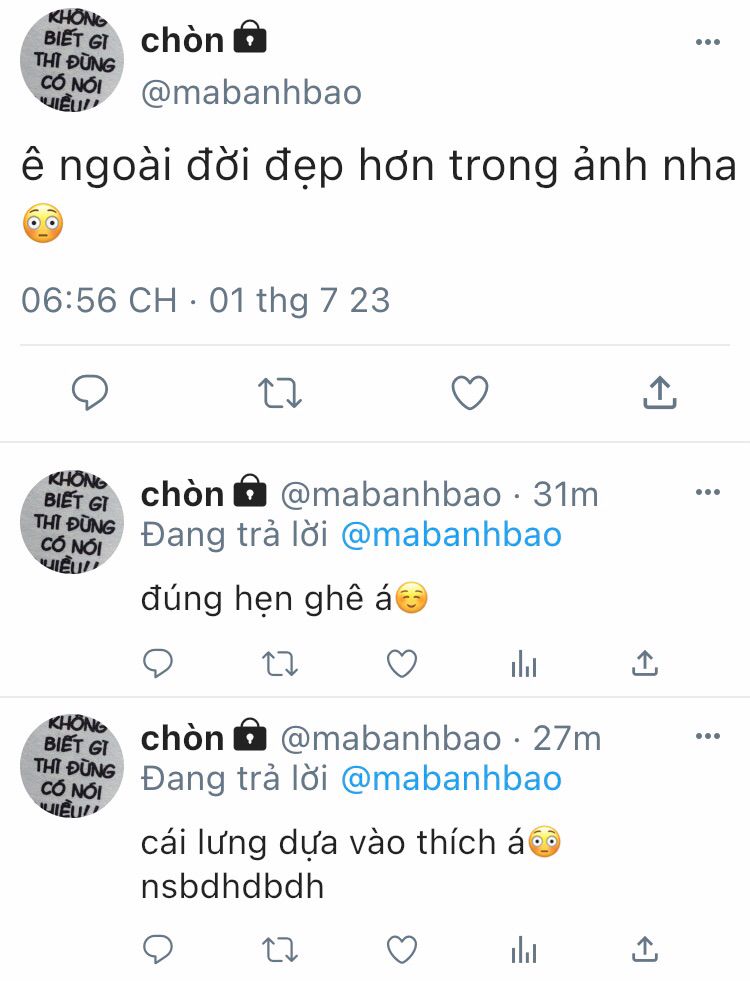Image resolution: width=750 pixels, height=981 pixels.
Task: View analytics of the 27m reply
Action: tap(524, 950)
